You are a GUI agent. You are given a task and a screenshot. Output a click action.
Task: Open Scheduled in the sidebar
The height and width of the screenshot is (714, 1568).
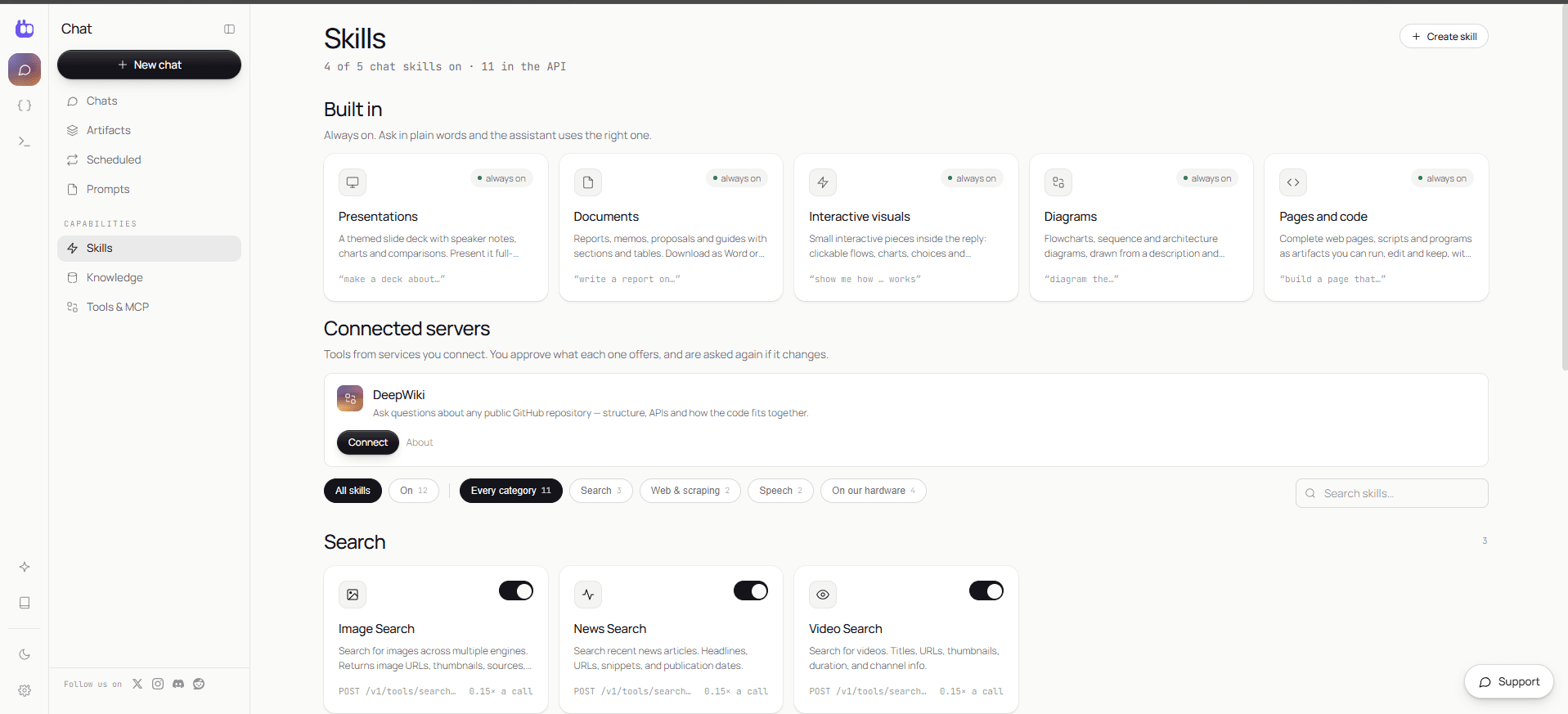tap(149, 160)
